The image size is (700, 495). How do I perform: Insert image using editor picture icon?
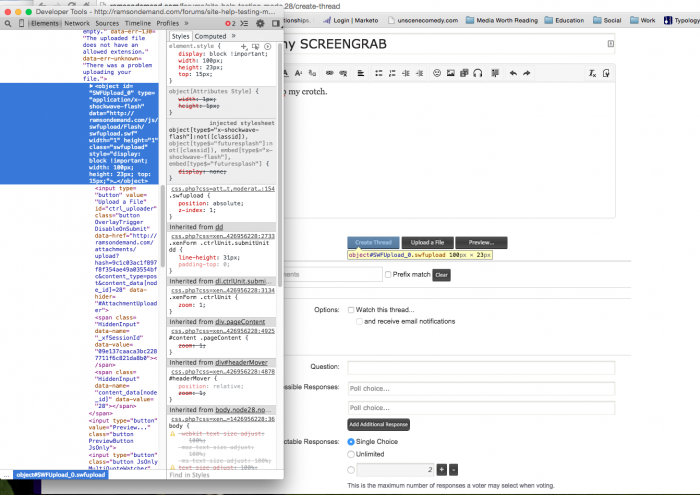450,73
